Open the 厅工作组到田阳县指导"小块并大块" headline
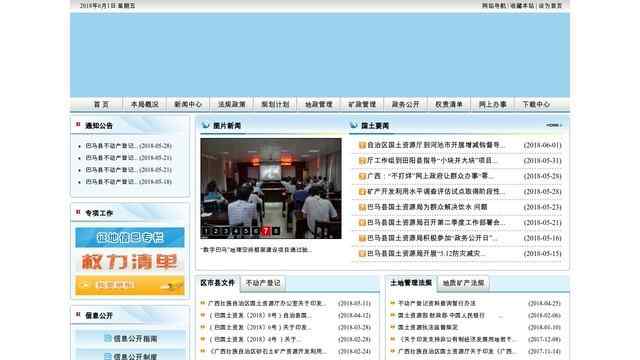Image resolution: width=640 pixels, height=360 pixels. 432,160
